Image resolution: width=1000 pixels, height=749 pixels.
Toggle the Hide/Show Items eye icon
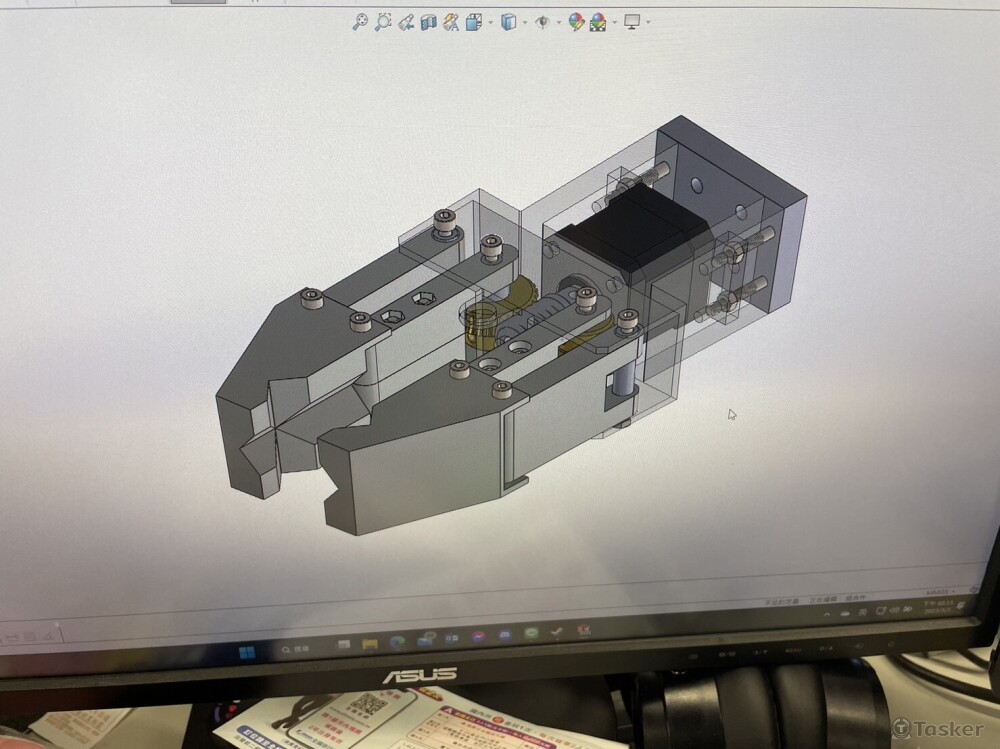click(x=542, y=22)
